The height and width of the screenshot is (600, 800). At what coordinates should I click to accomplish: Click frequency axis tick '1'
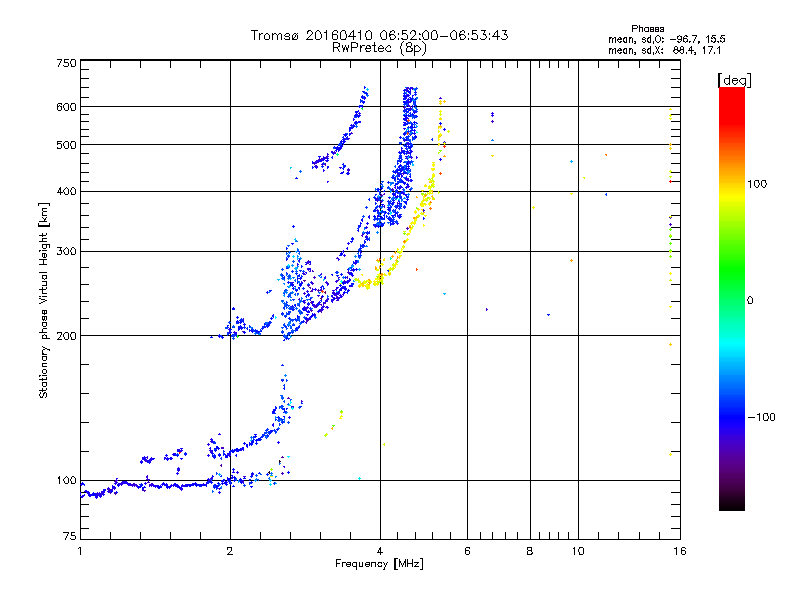click(80, 551)
